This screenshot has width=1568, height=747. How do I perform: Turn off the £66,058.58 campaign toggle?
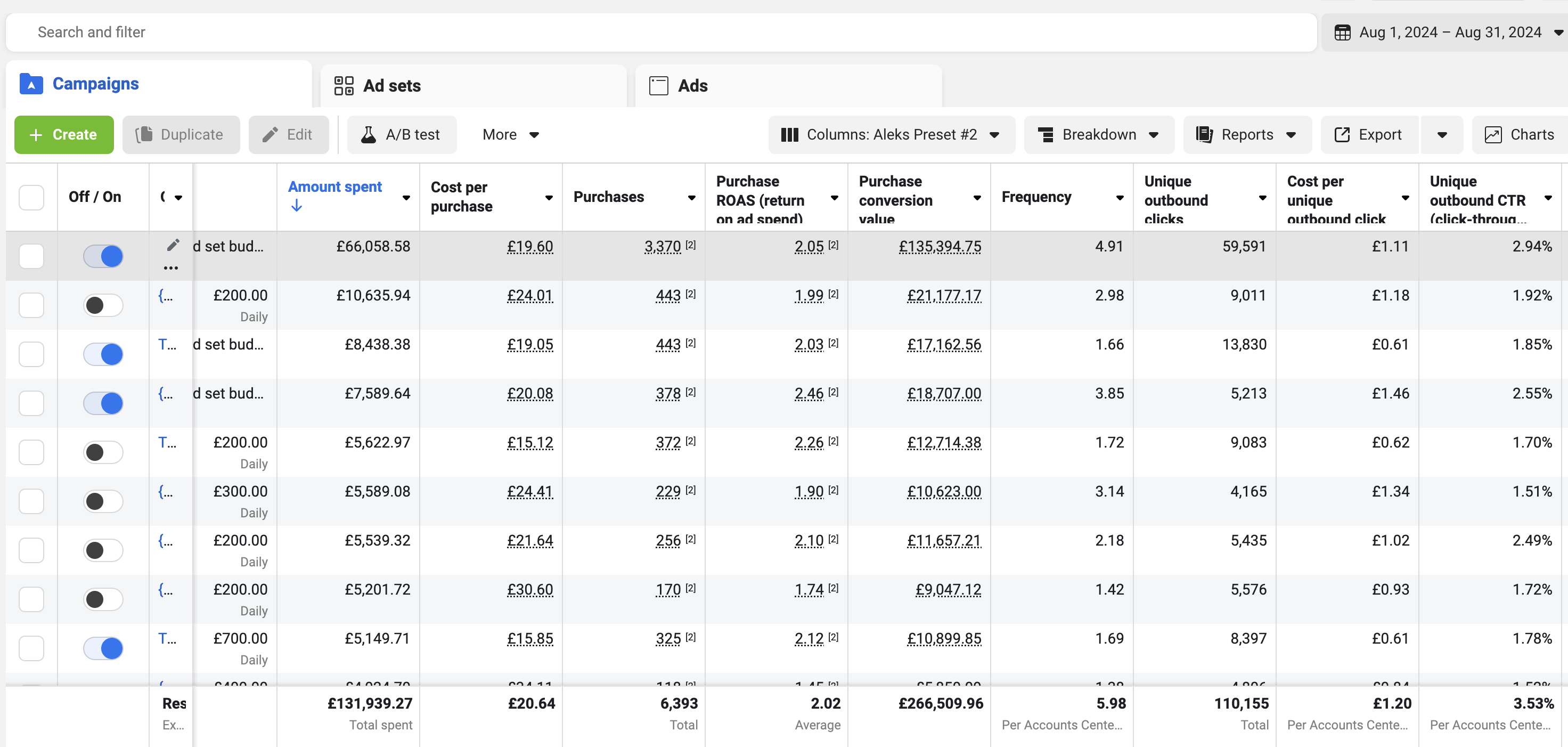pyautogui.click(x=103, y=256)
